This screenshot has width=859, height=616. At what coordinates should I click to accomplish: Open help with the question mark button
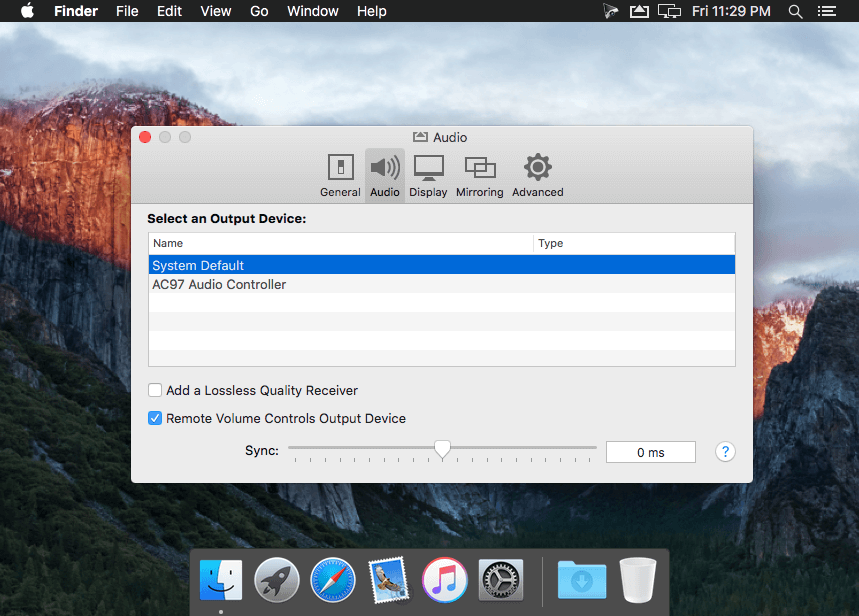click(x=725, y=452)
